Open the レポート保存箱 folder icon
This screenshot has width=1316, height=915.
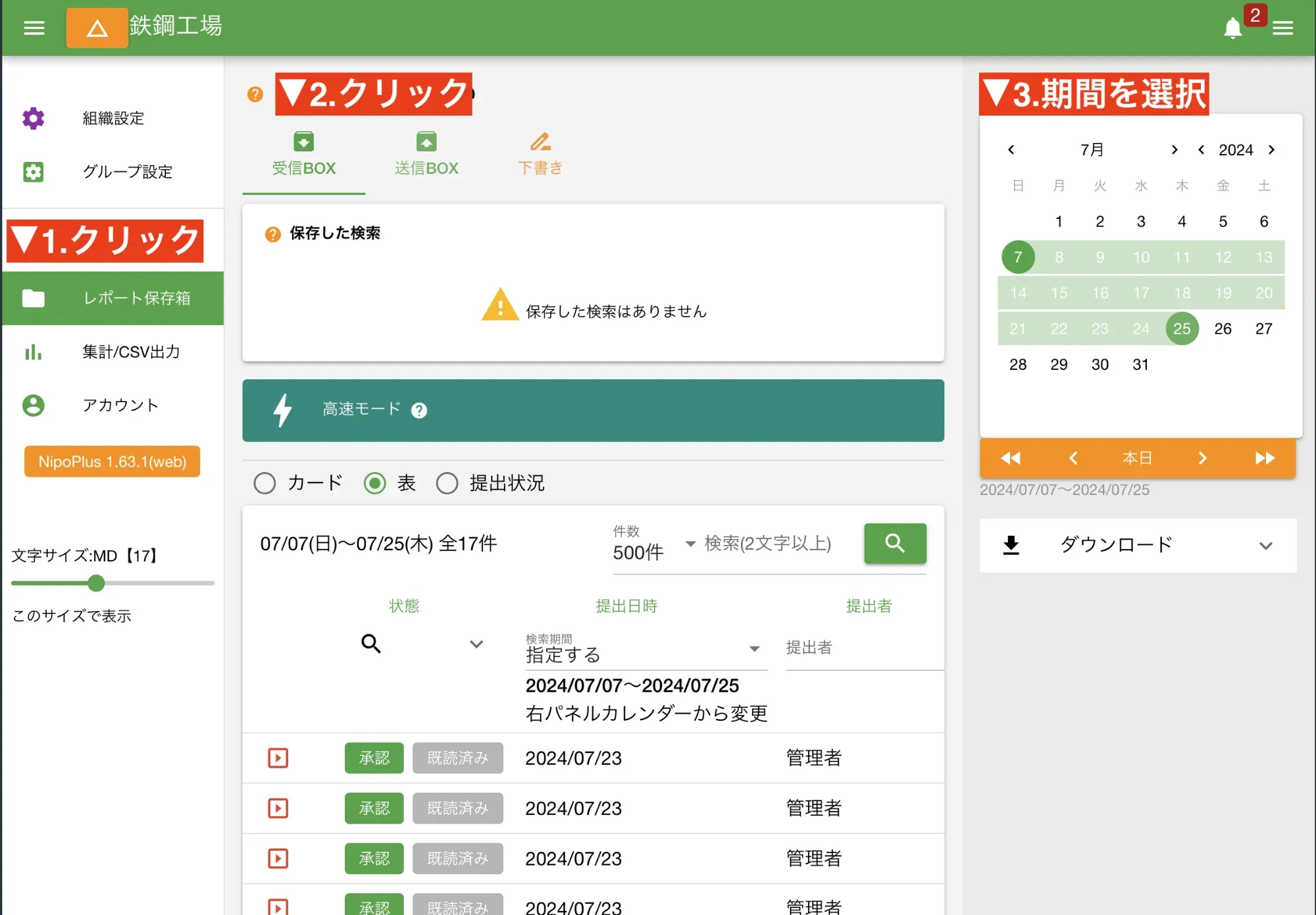tap(34, 298)
